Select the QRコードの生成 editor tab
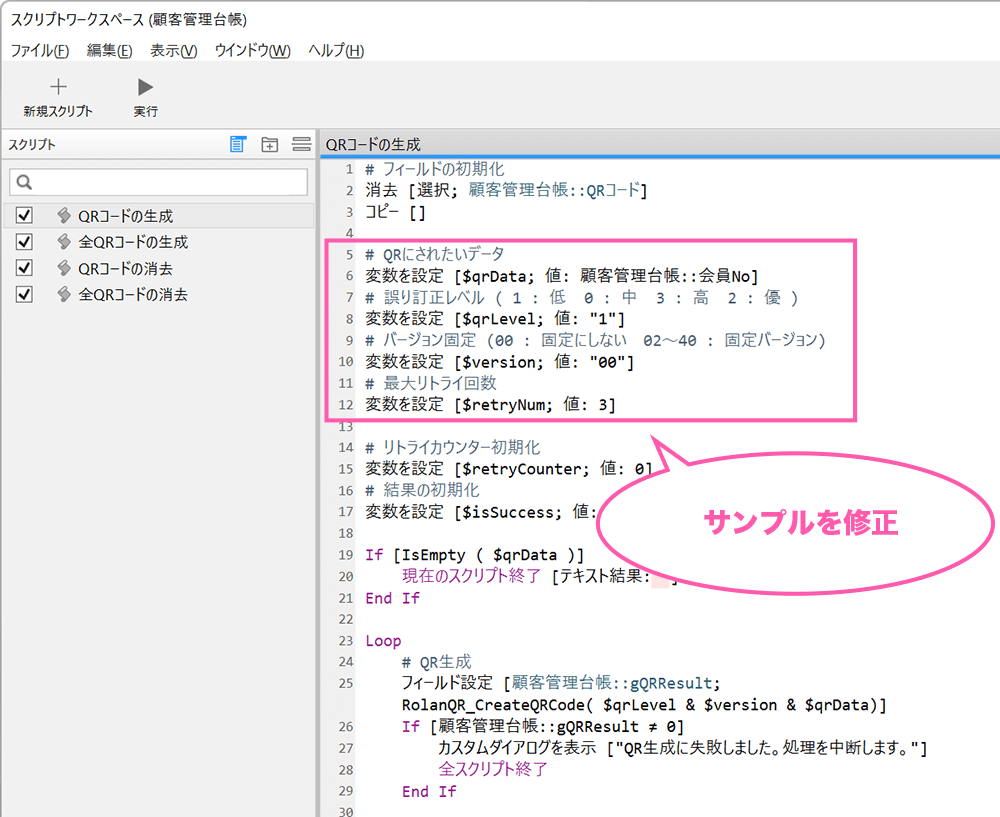Viewport: 1000px width, 817px height. click(x=375, y=144)
